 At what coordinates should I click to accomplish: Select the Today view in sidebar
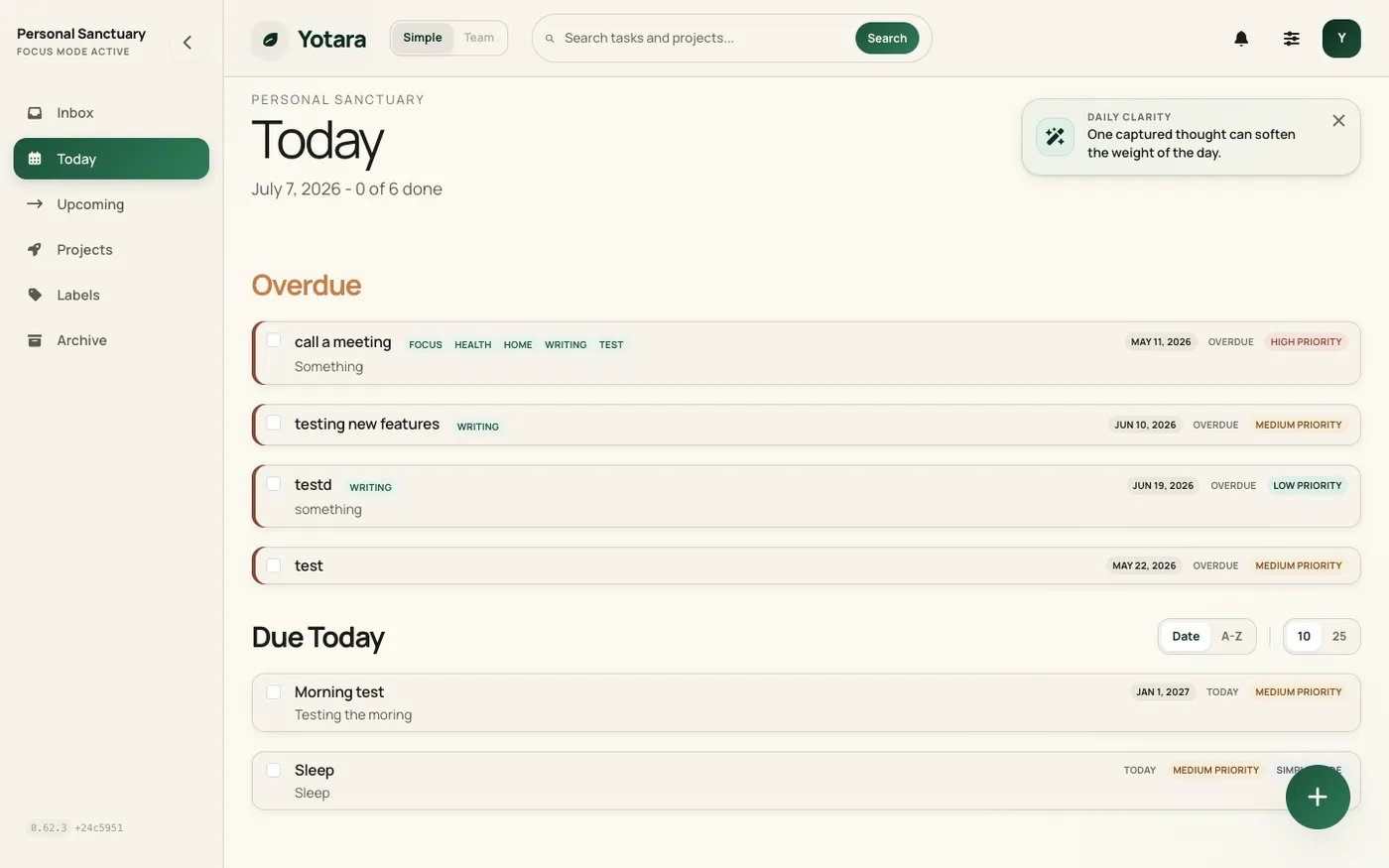point(111,159)
